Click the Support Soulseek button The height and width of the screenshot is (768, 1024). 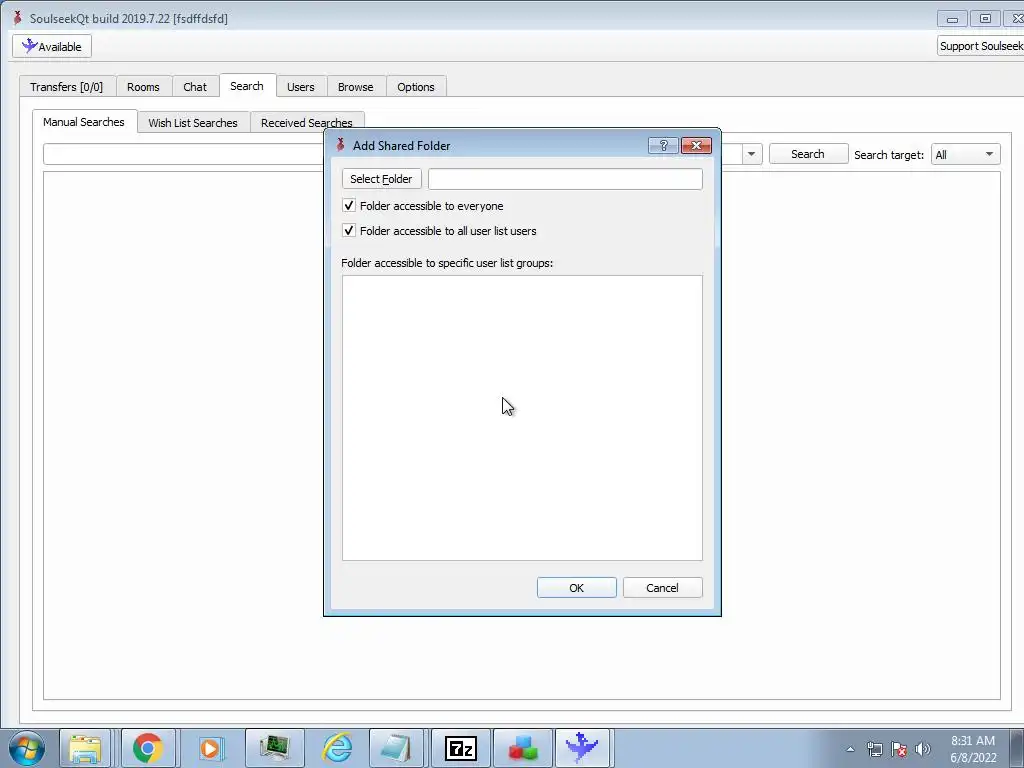pyautogui.click(x=980, y=46)
